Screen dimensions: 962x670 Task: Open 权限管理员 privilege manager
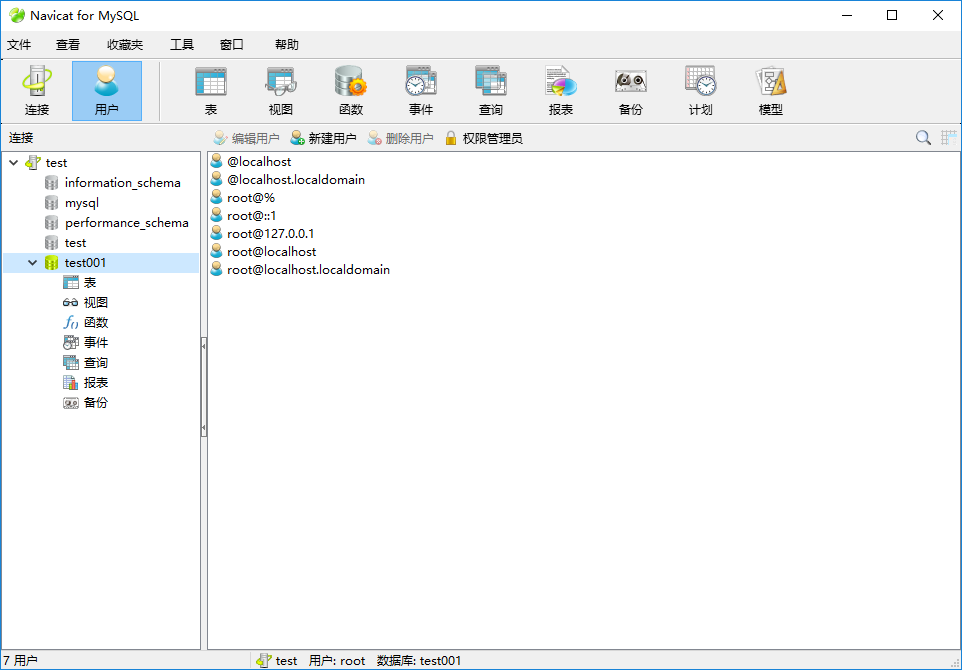[x=483, y=139]
